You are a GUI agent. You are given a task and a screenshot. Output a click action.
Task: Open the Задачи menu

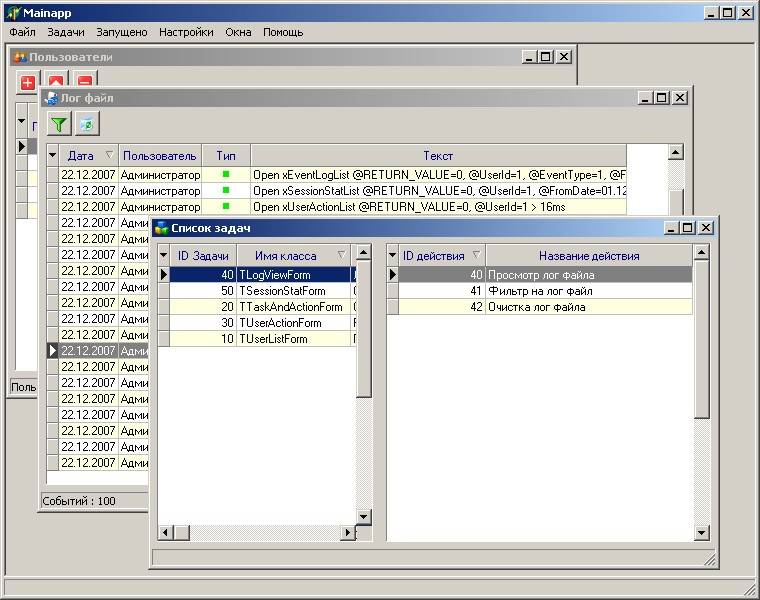click(x=66, y=32)
